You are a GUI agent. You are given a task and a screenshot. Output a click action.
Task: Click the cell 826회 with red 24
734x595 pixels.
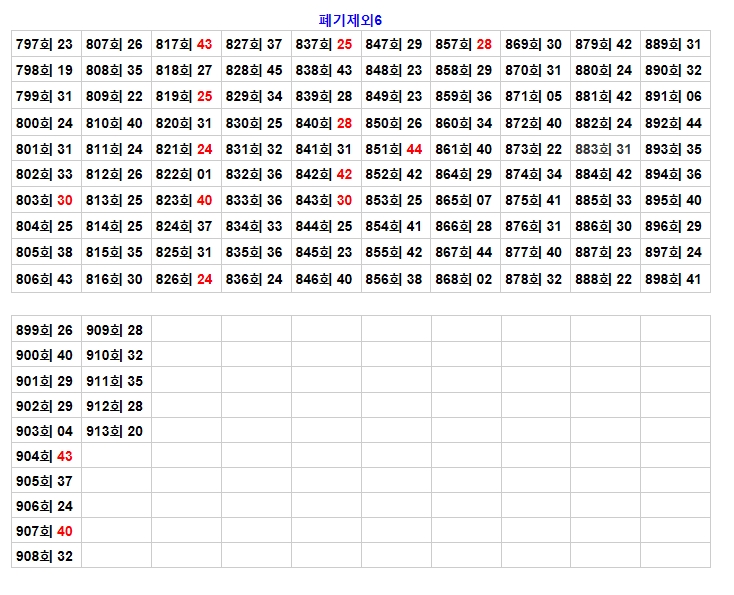coord(185,279)
